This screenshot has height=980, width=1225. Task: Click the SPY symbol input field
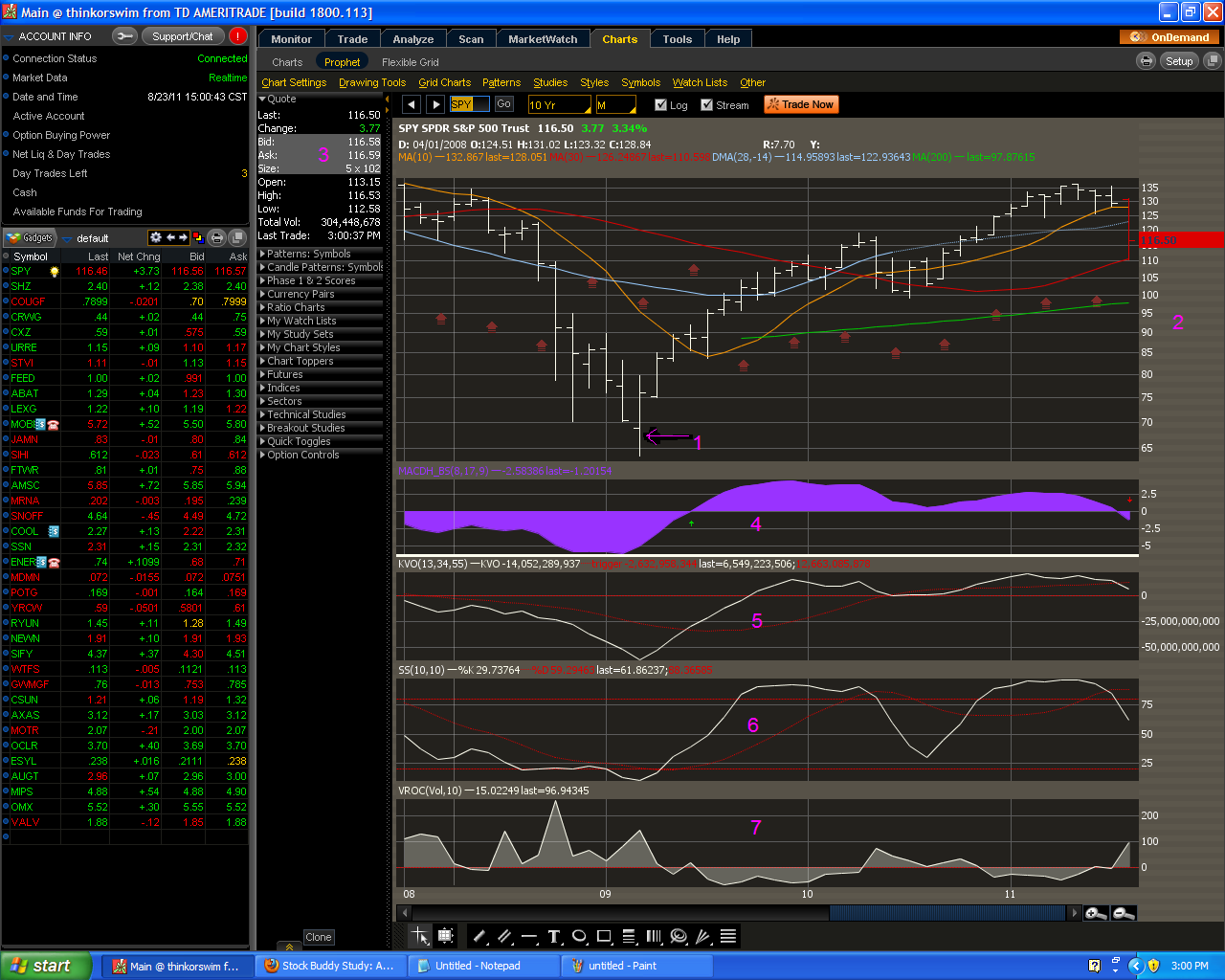click(469, 104)
